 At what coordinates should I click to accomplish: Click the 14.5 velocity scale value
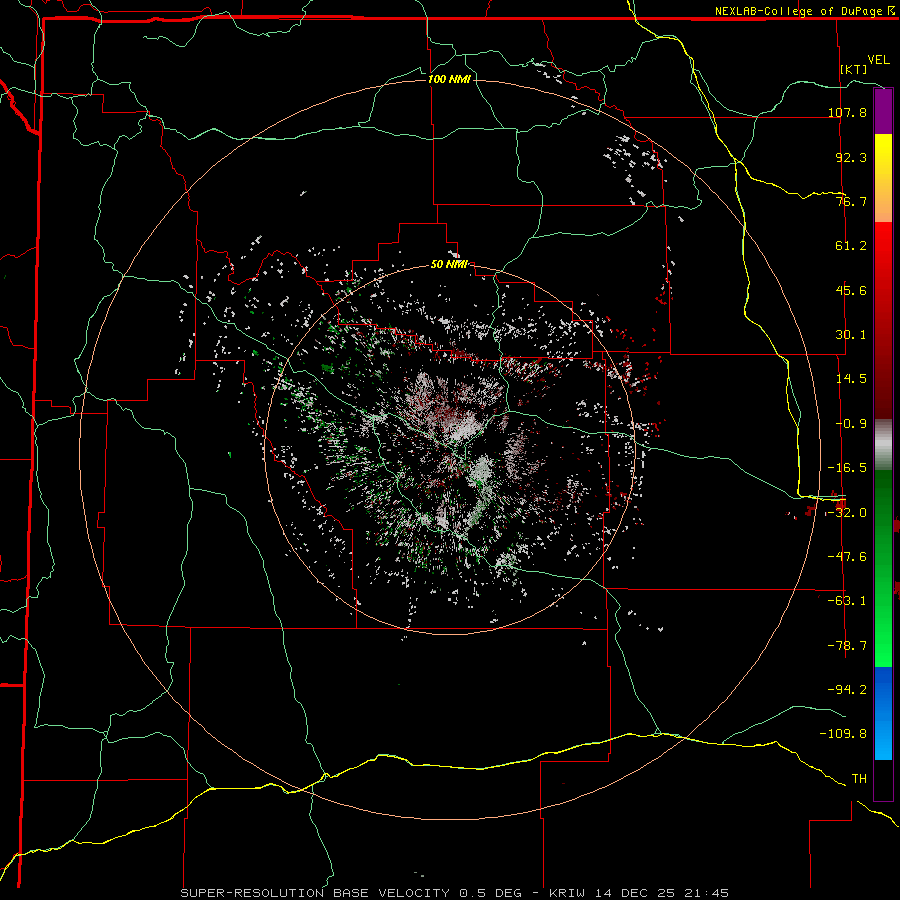(851, 379)
